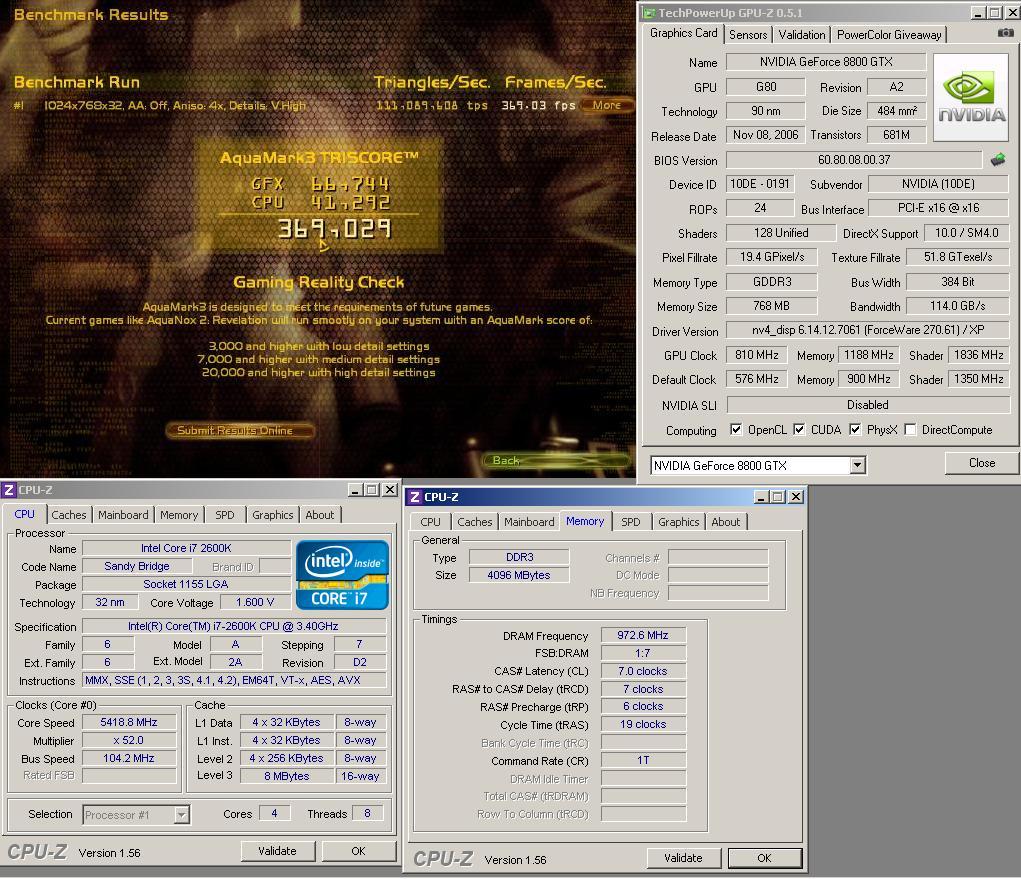Viewport: 1021px width, 879px height.
Task: Click the NVIDIA logo in GPU-Z
Action: tap(971, 98)
